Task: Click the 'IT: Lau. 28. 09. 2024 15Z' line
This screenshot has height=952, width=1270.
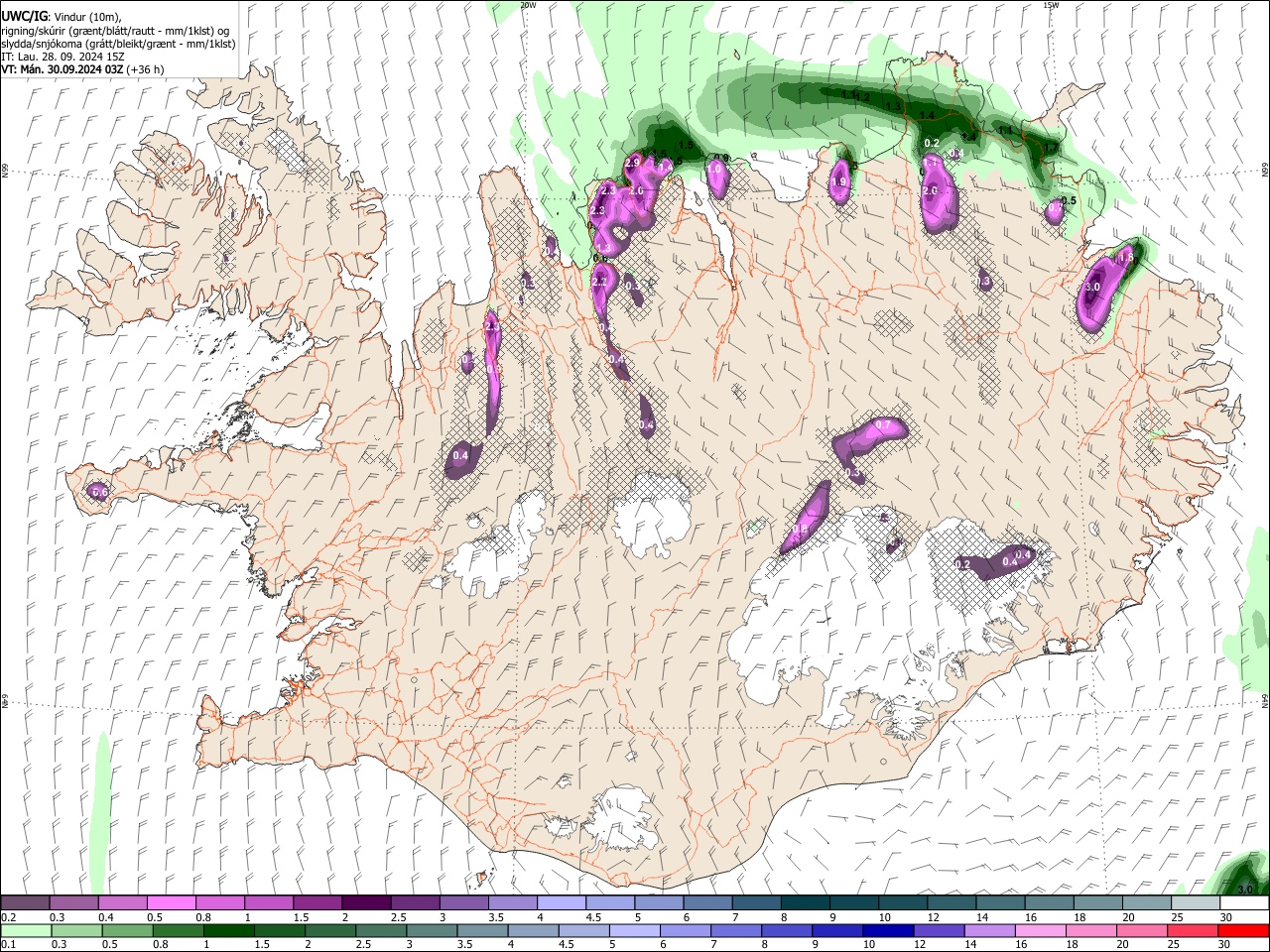Action: (x=63, y=57)
